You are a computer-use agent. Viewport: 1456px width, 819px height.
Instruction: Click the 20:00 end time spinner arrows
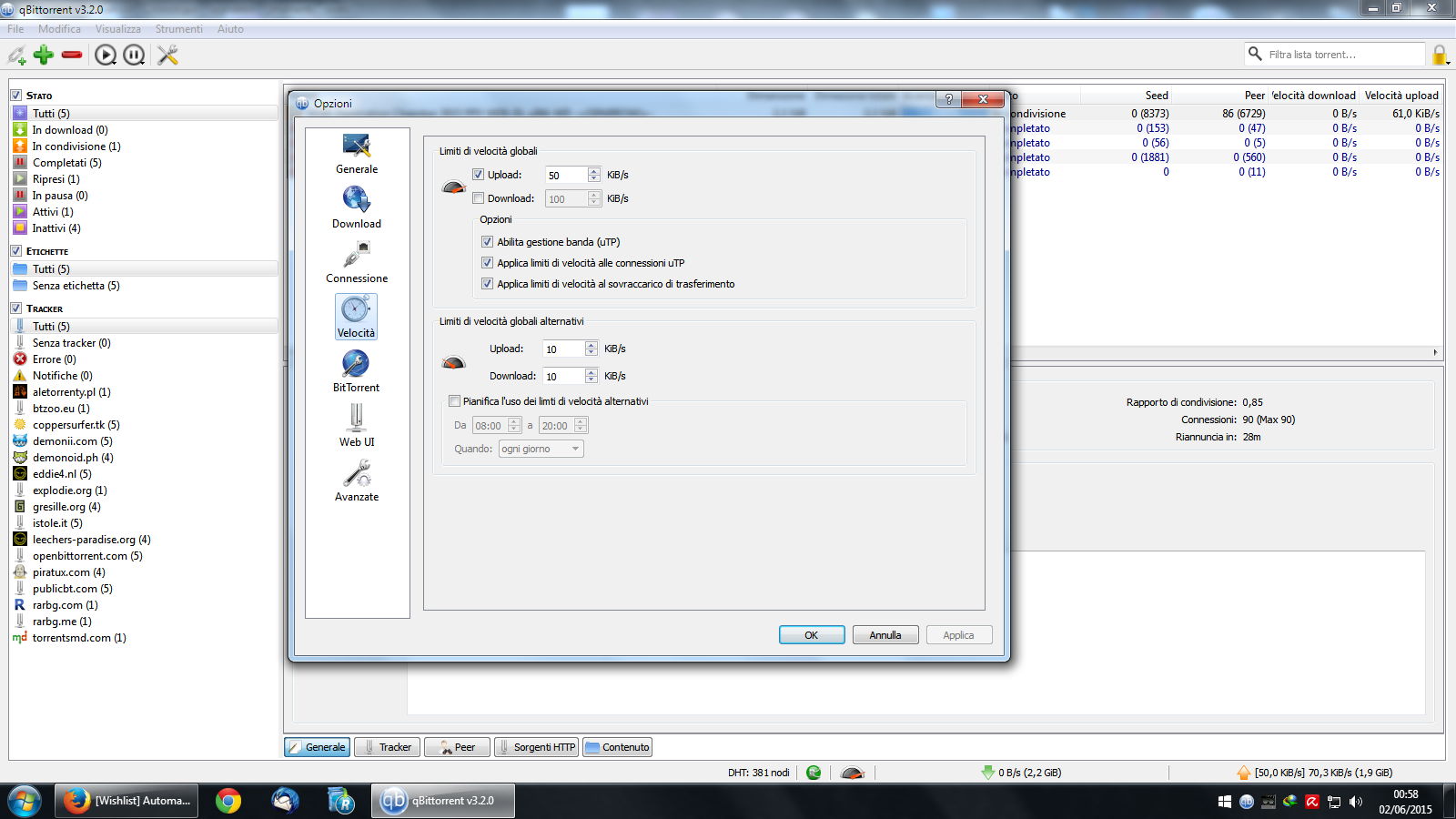581,425
